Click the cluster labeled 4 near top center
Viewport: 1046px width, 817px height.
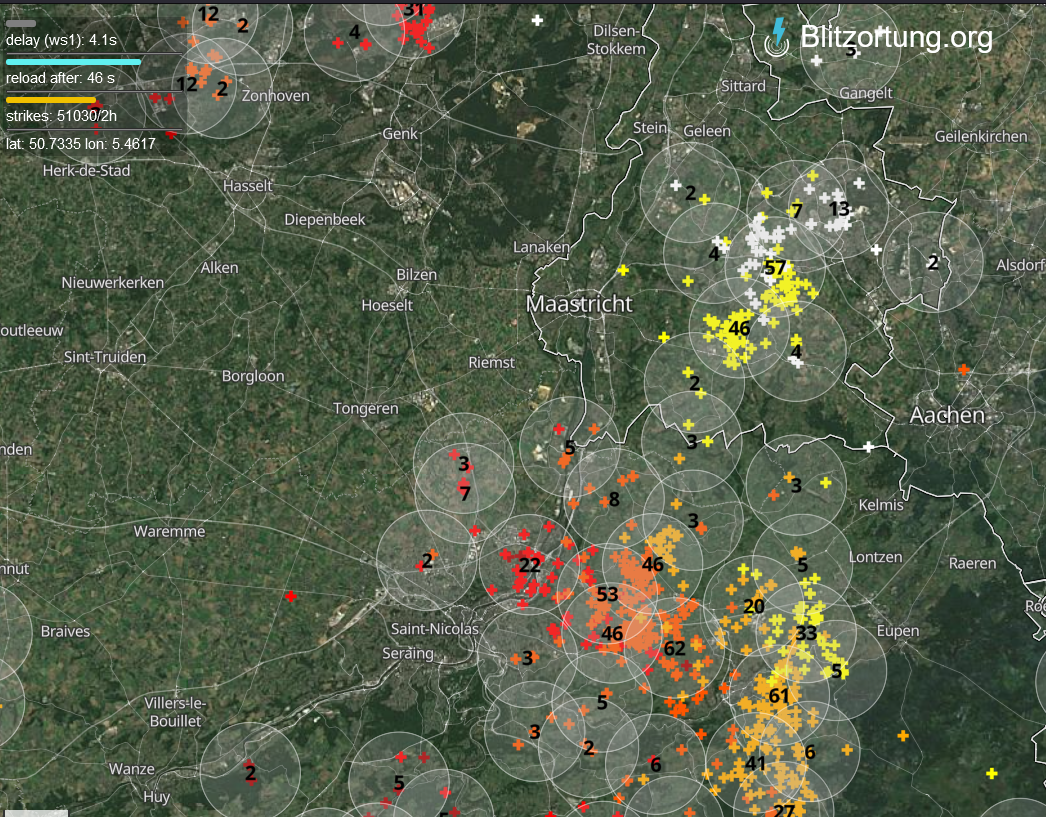(x=354, y=32)
